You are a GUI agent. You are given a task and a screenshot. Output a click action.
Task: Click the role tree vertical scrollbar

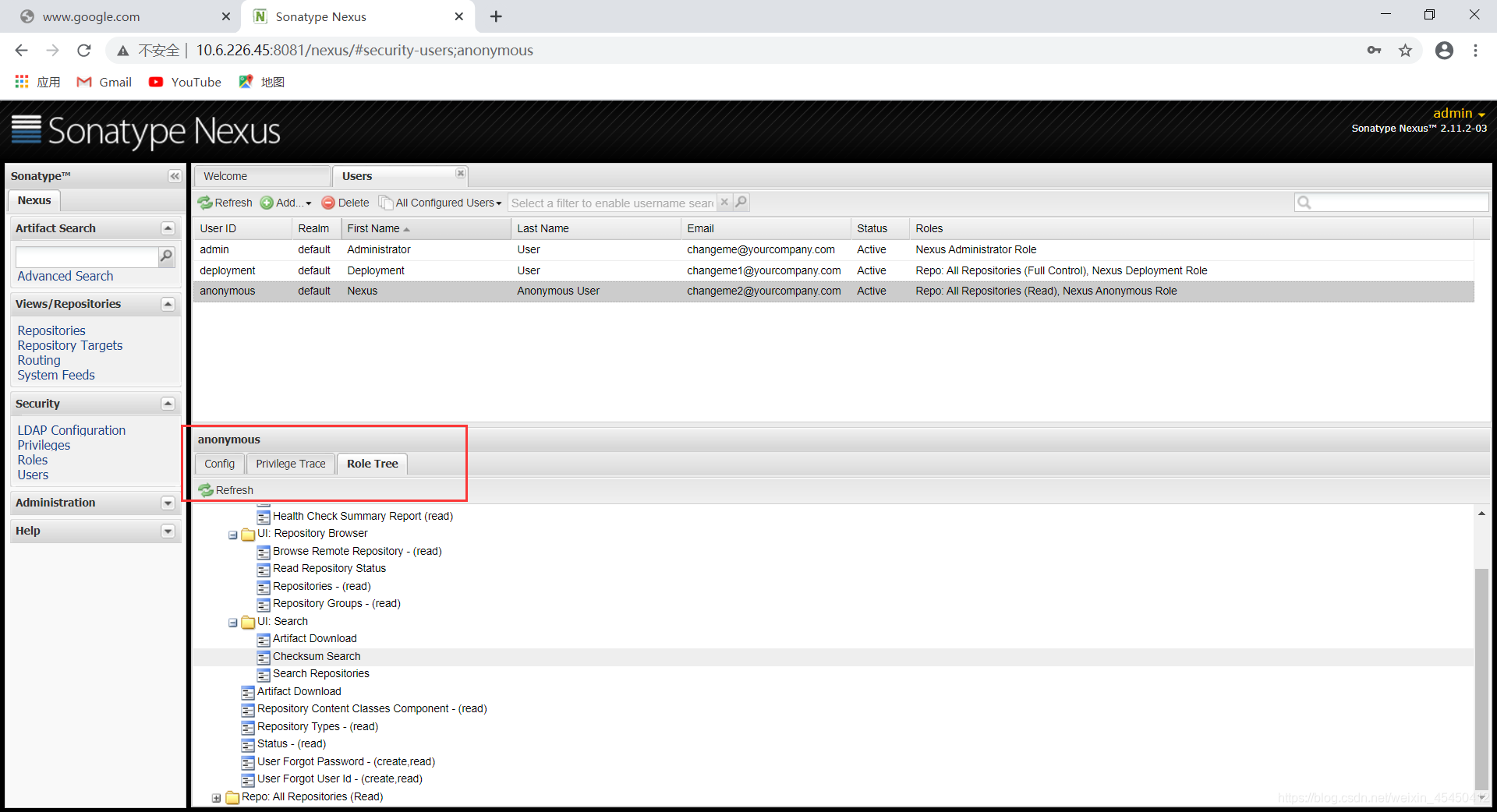tap(1481, 678)
